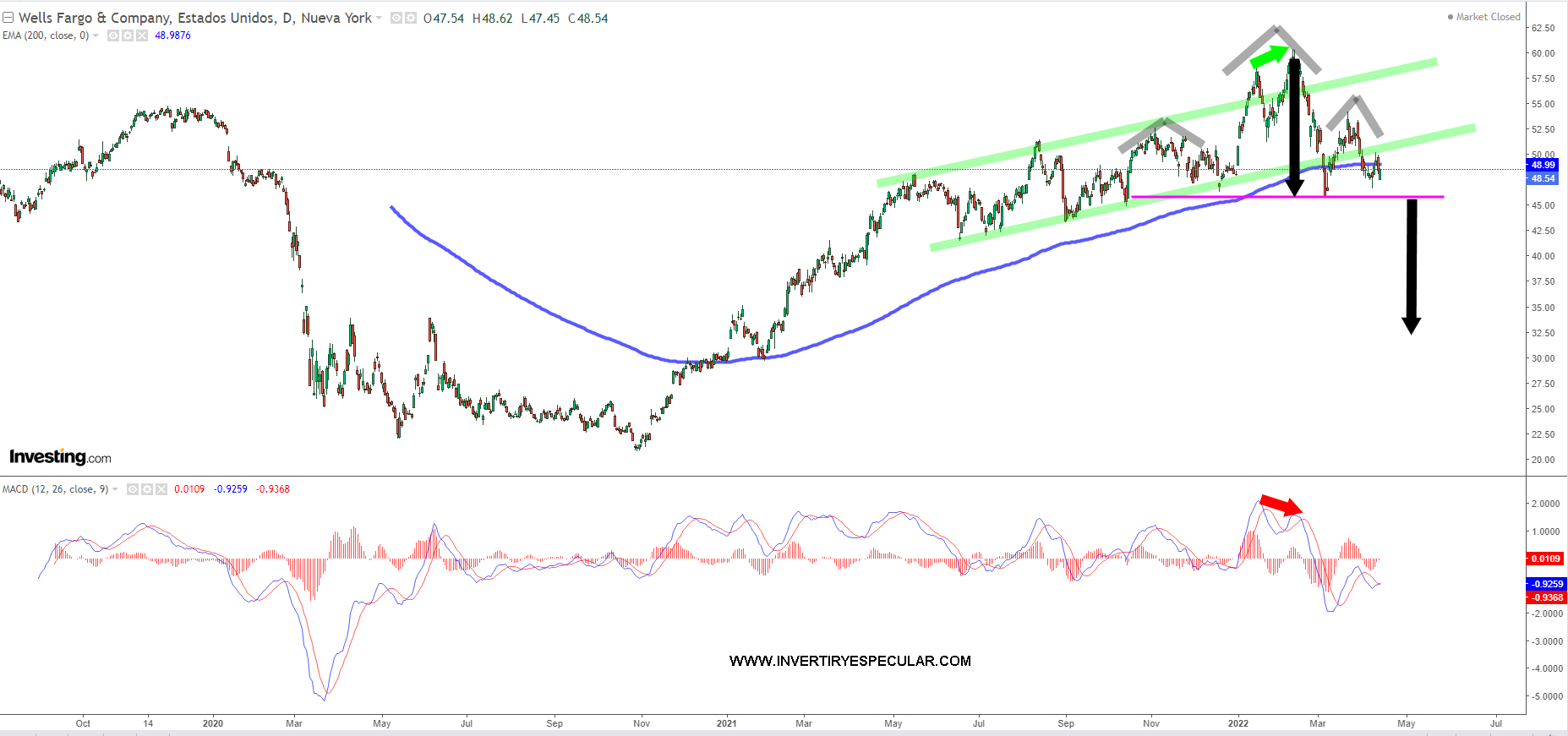This screenshot has height=736, width=1568.
Task: Remove the EMA indicator with X icon
Action: pos(142,35)
